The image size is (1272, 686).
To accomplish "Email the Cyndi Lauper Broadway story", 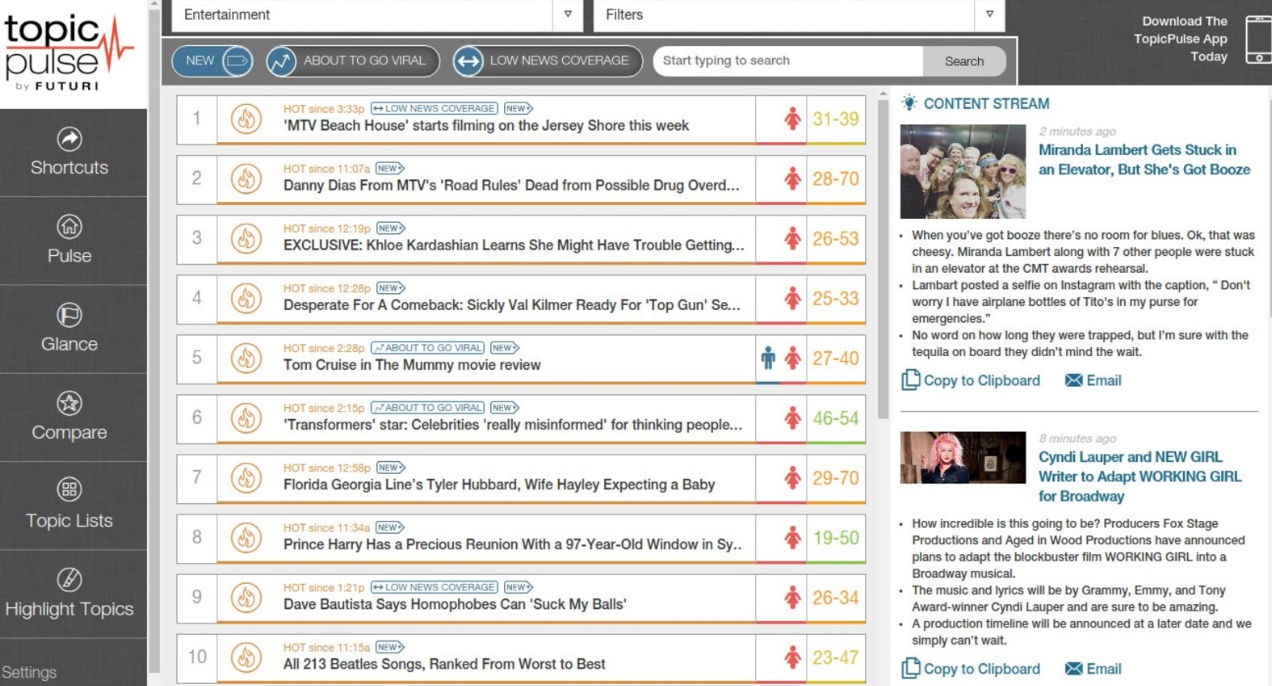I will coord(1094,668).
